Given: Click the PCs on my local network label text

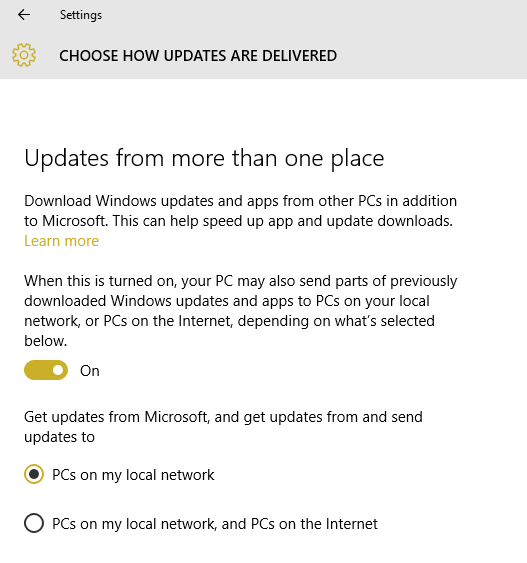Looking at the screenshot, I should pyautogui.click(x=133, y=475).
